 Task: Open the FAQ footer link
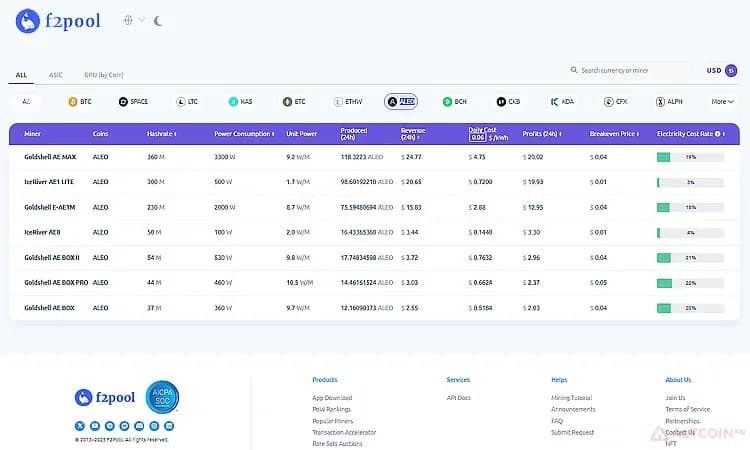tap(557, 421)
